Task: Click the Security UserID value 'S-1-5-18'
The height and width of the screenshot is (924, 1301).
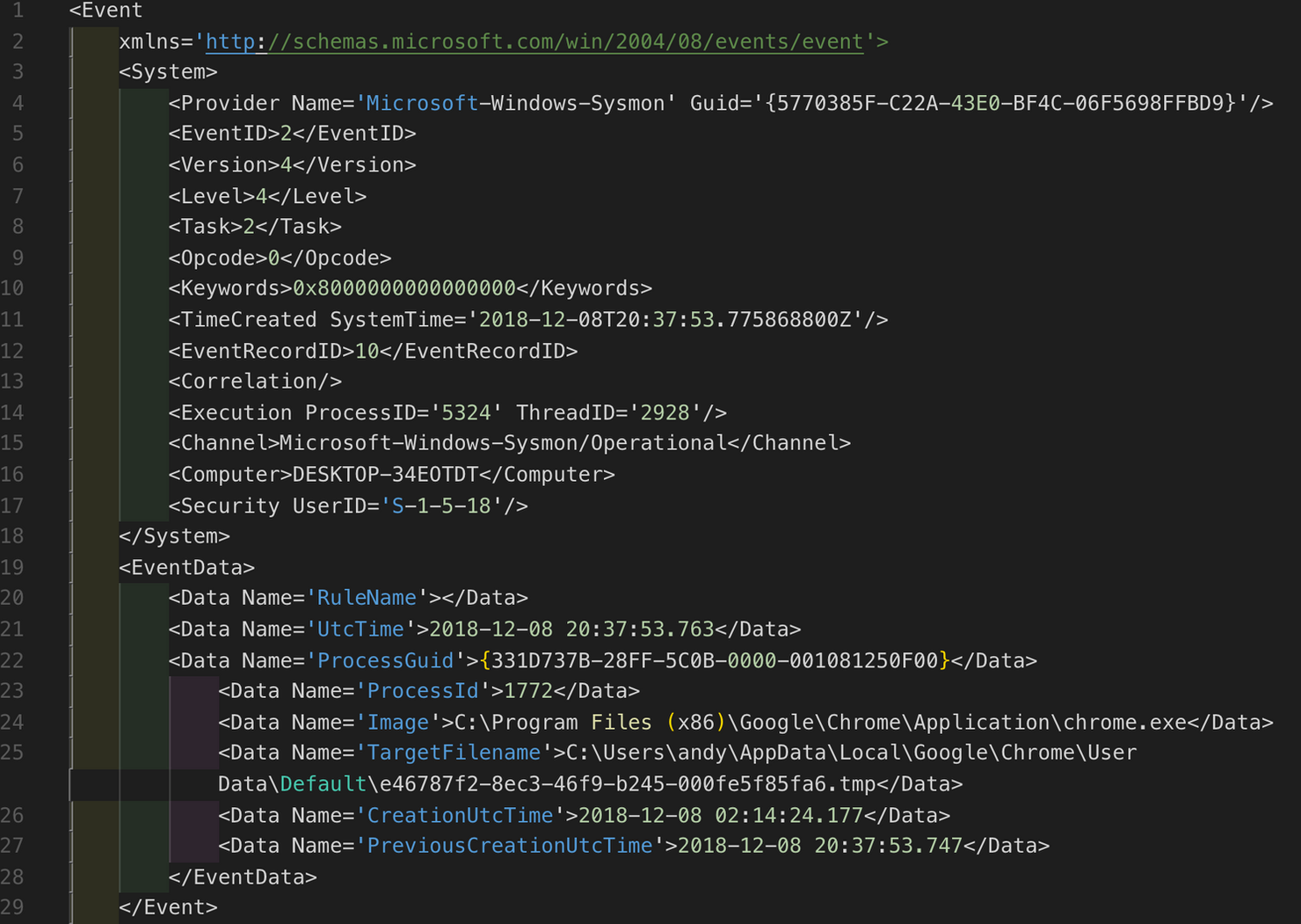Action: pyautogui.click(x=441, y=506)
